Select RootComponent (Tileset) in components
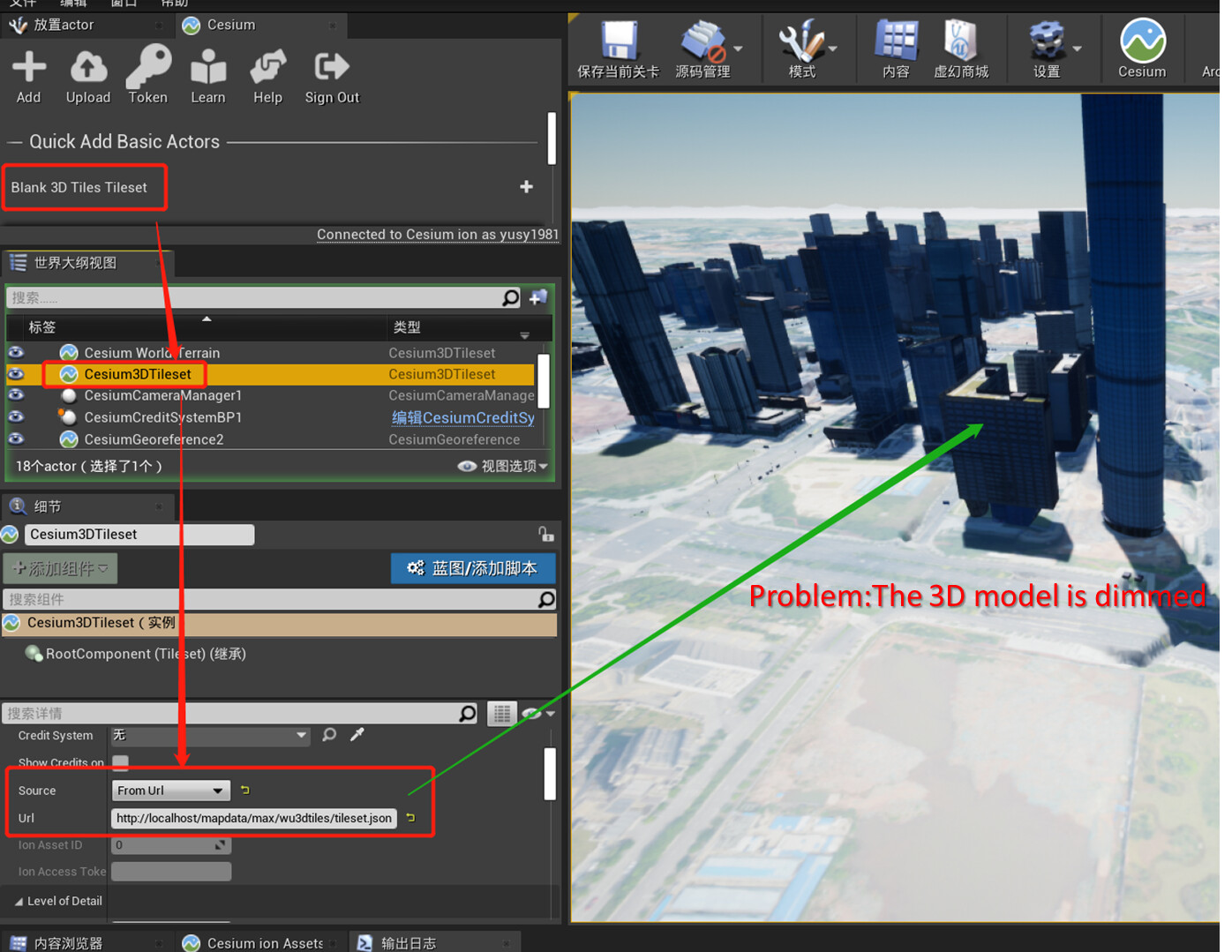Screen dimensions: 1232x952 pos(146,654)
